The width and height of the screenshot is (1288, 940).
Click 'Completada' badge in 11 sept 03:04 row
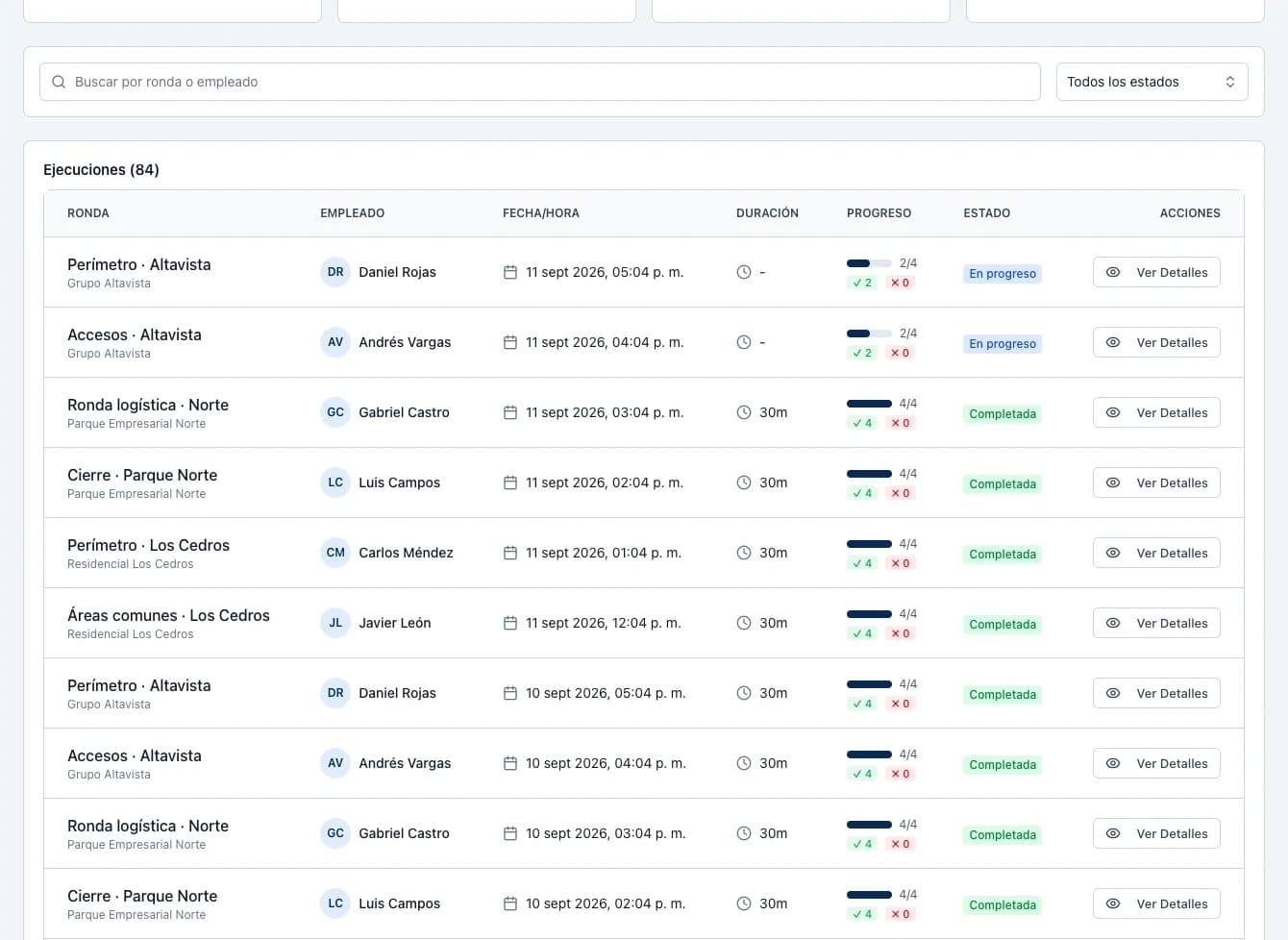coord(1003,413)
